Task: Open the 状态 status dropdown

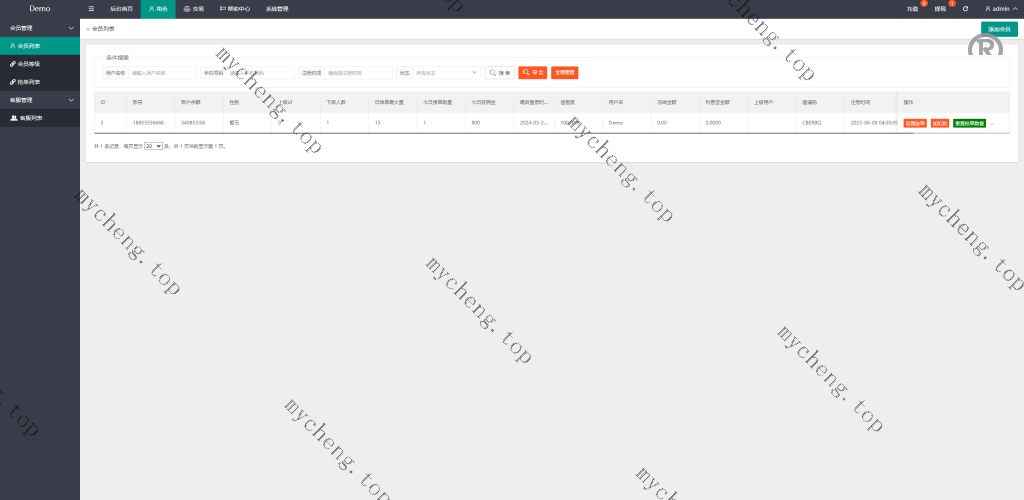Action: point(447,73)
